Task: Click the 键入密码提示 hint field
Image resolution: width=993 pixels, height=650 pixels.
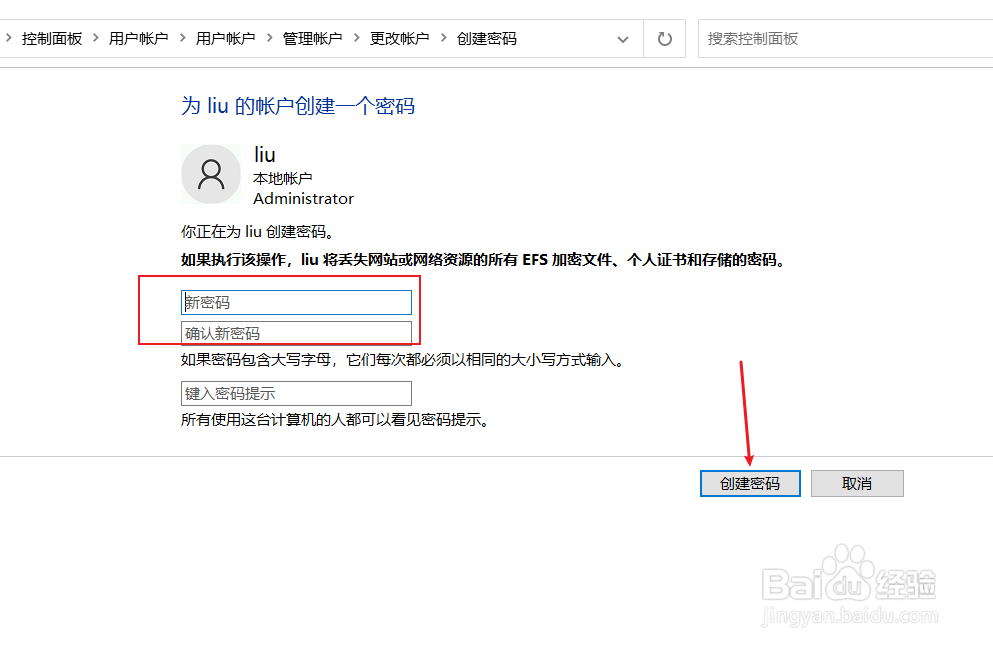Action: tap(296, 393)
